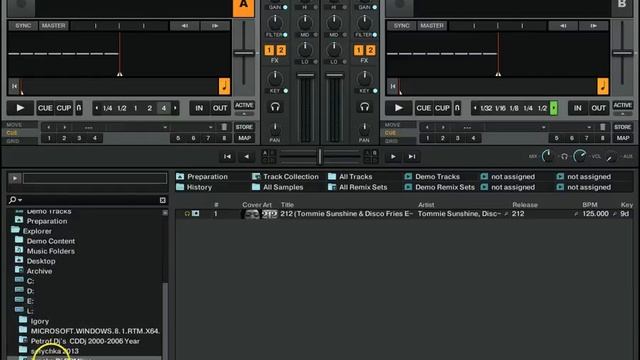Toggle ACTIVE loop on Deck A
The width and height of the screenshot is (640, 360).
(244, 106)
